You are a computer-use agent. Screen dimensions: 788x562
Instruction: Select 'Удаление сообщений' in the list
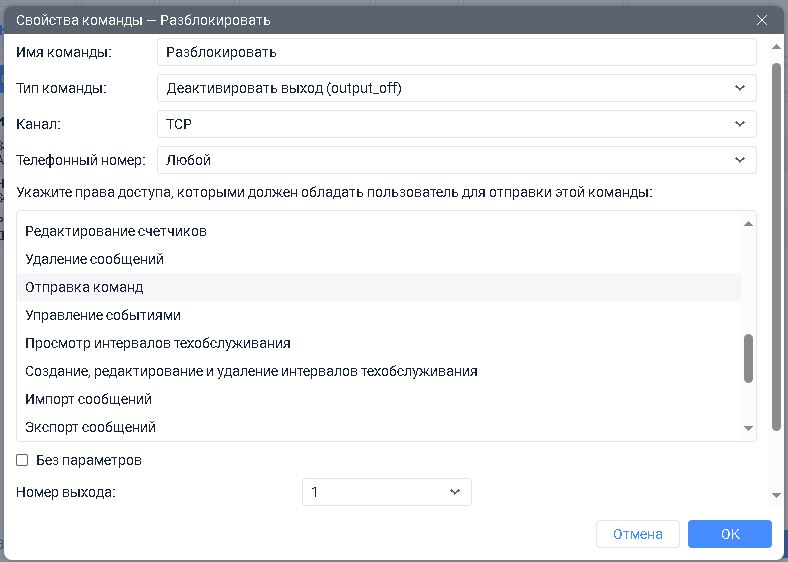(94, 259)
